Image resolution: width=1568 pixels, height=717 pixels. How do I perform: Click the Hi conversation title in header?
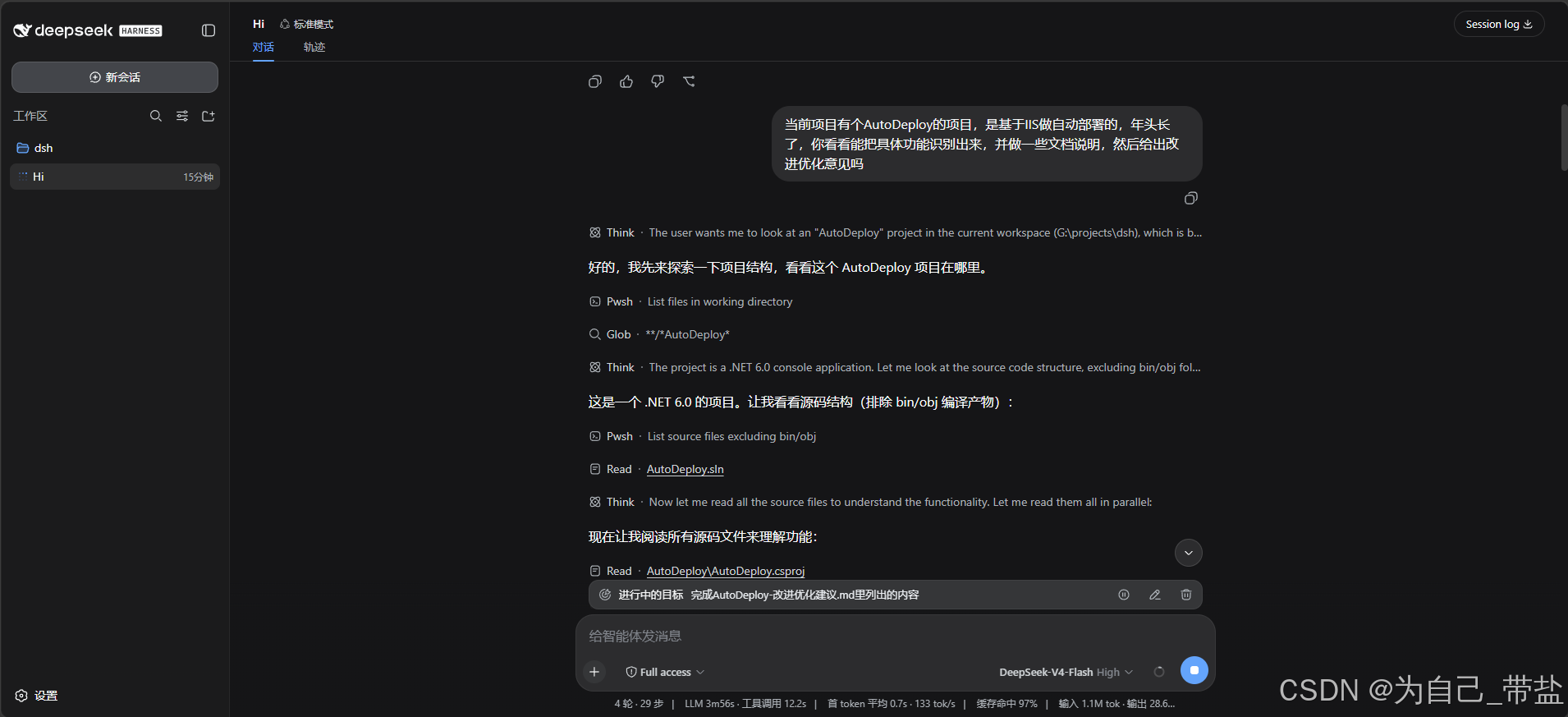click(x=259, y=24)
